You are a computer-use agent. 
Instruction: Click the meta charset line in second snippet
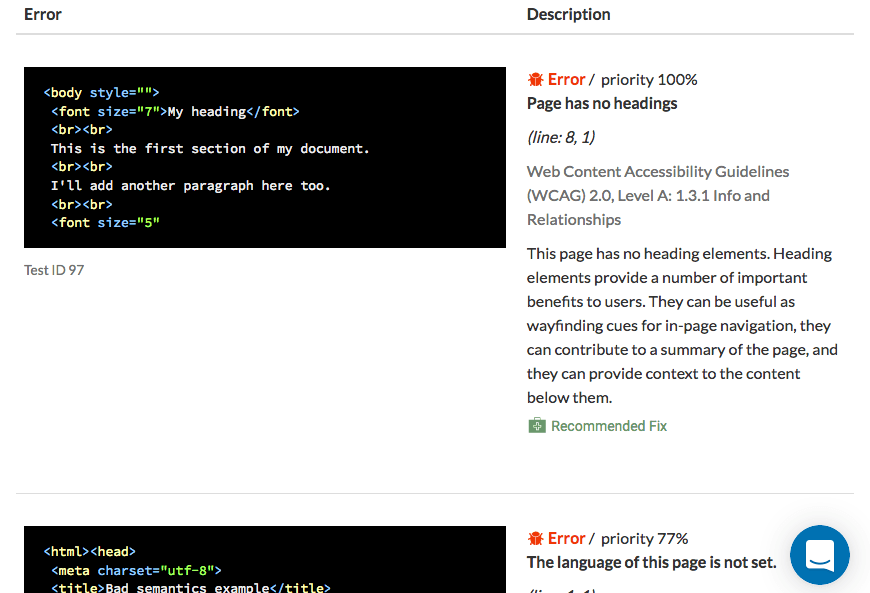click(x=136, y=570)
